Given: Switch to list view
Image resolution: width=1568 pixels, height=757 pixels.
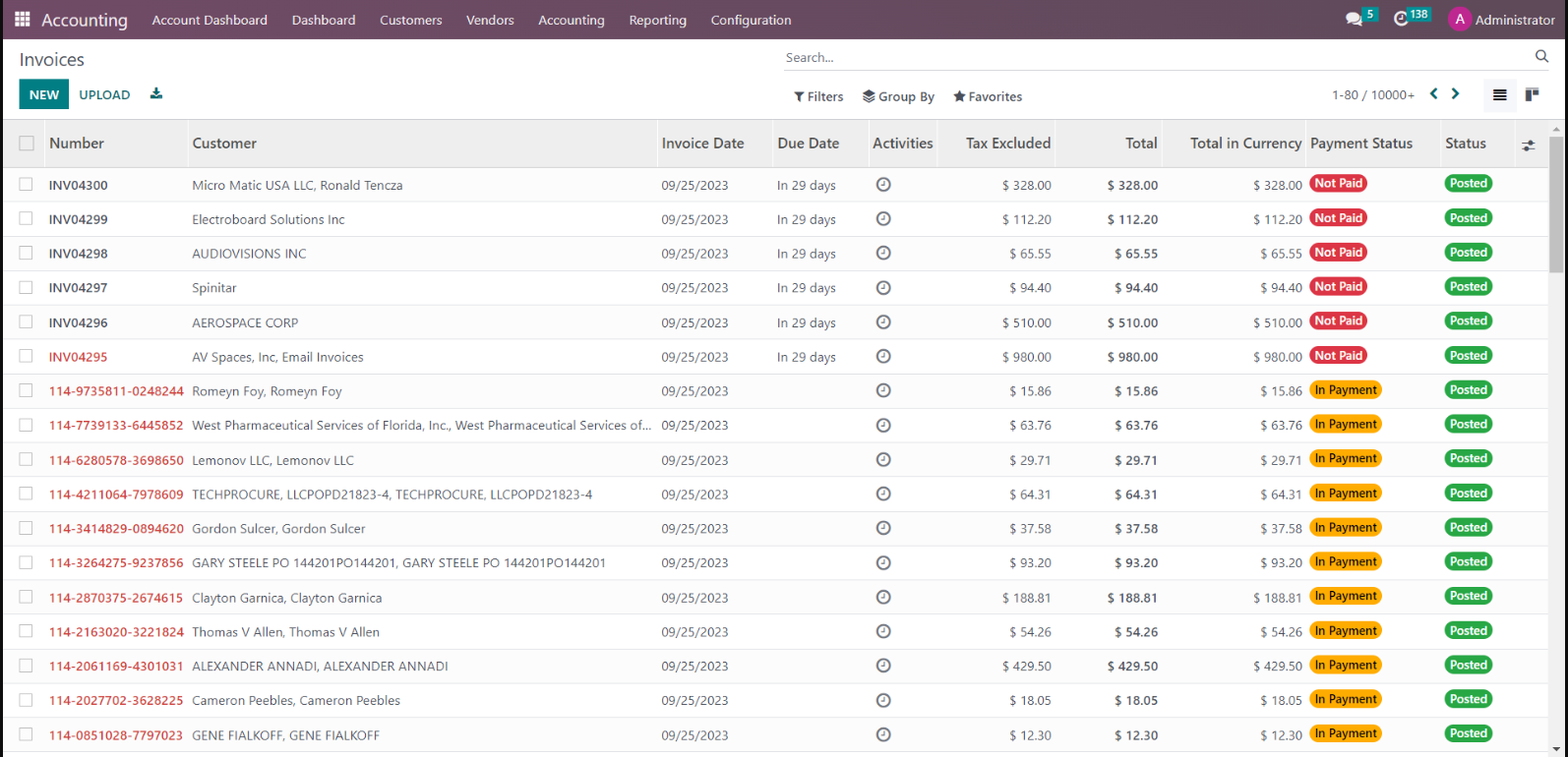Looking at the screenshot, I should coord(1500,95).
